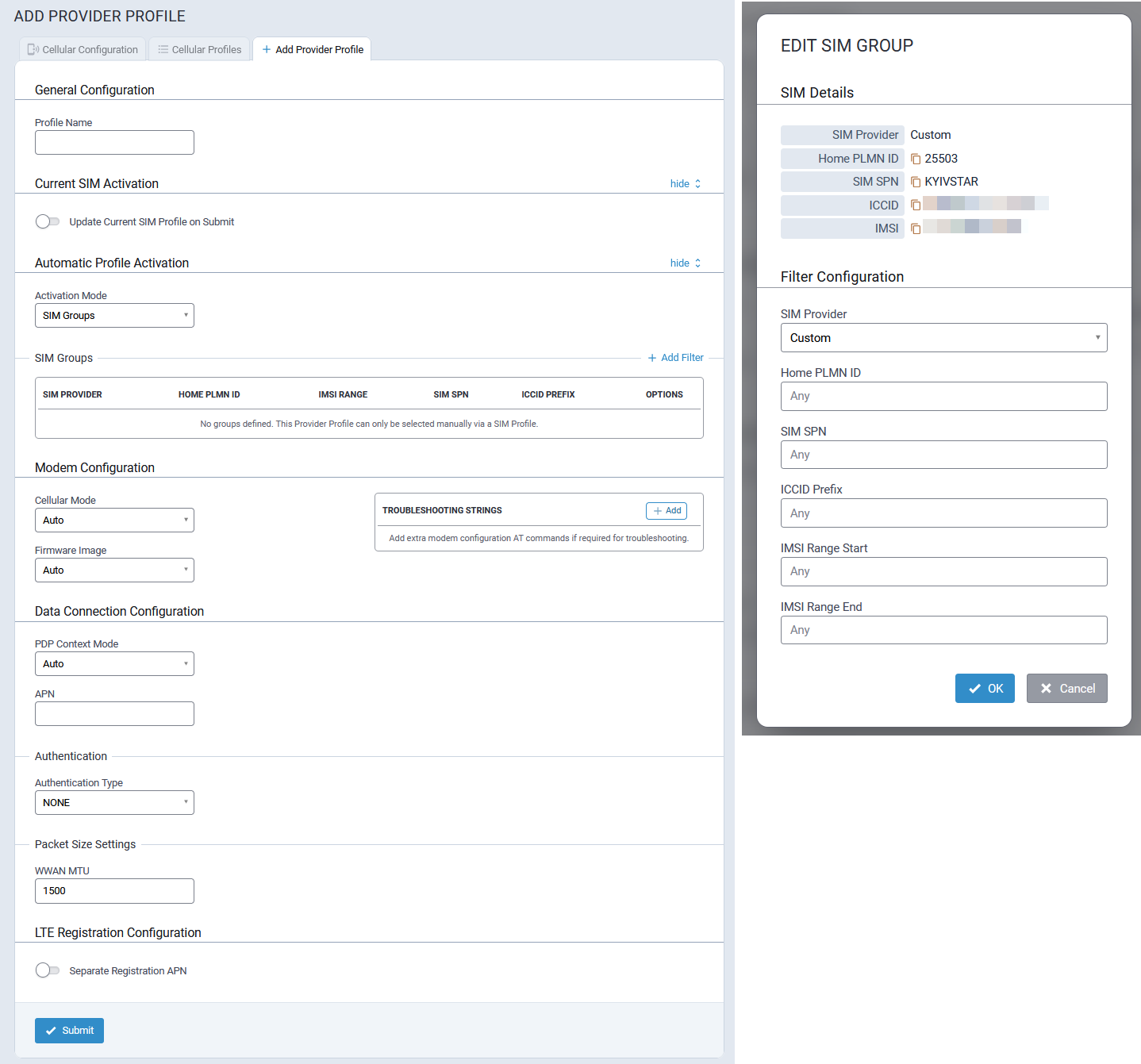
Task: Add a troubleshooting string
Action: (x=667, y=511)
